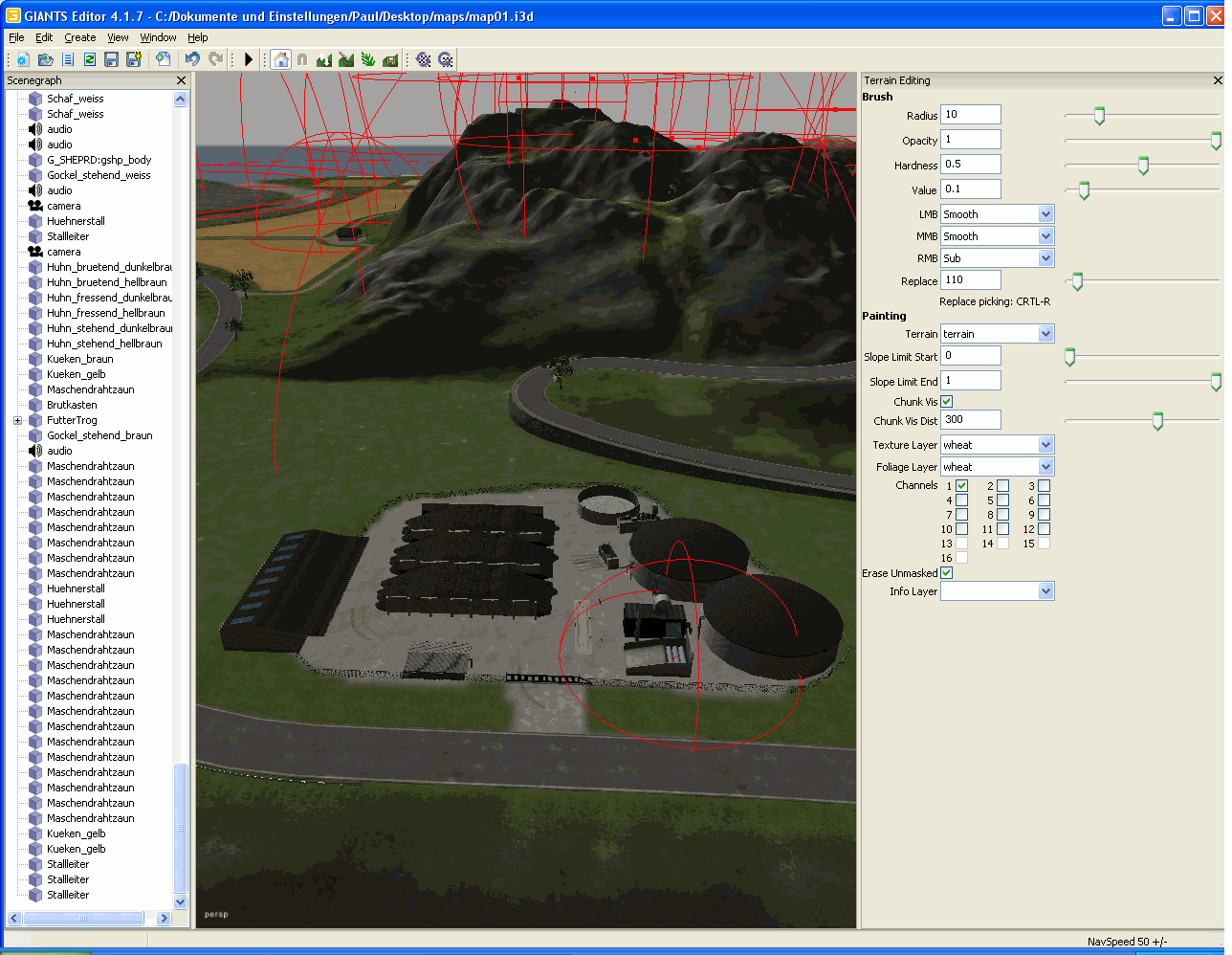Click the Hardness slider handle
1232x955 pixels.
click(x=1143, y=166)
